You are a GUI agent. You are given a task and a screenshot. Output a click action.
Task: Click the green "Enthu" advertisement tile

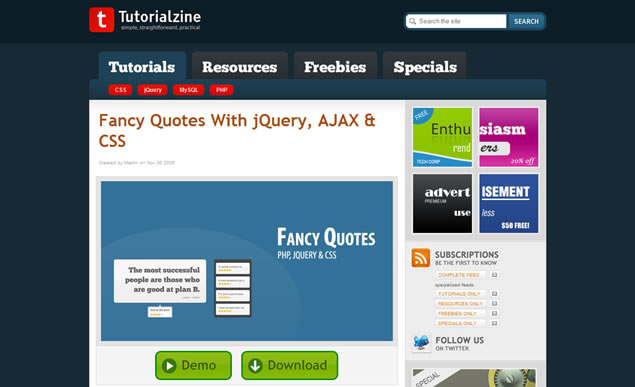[x=442, y=137]
